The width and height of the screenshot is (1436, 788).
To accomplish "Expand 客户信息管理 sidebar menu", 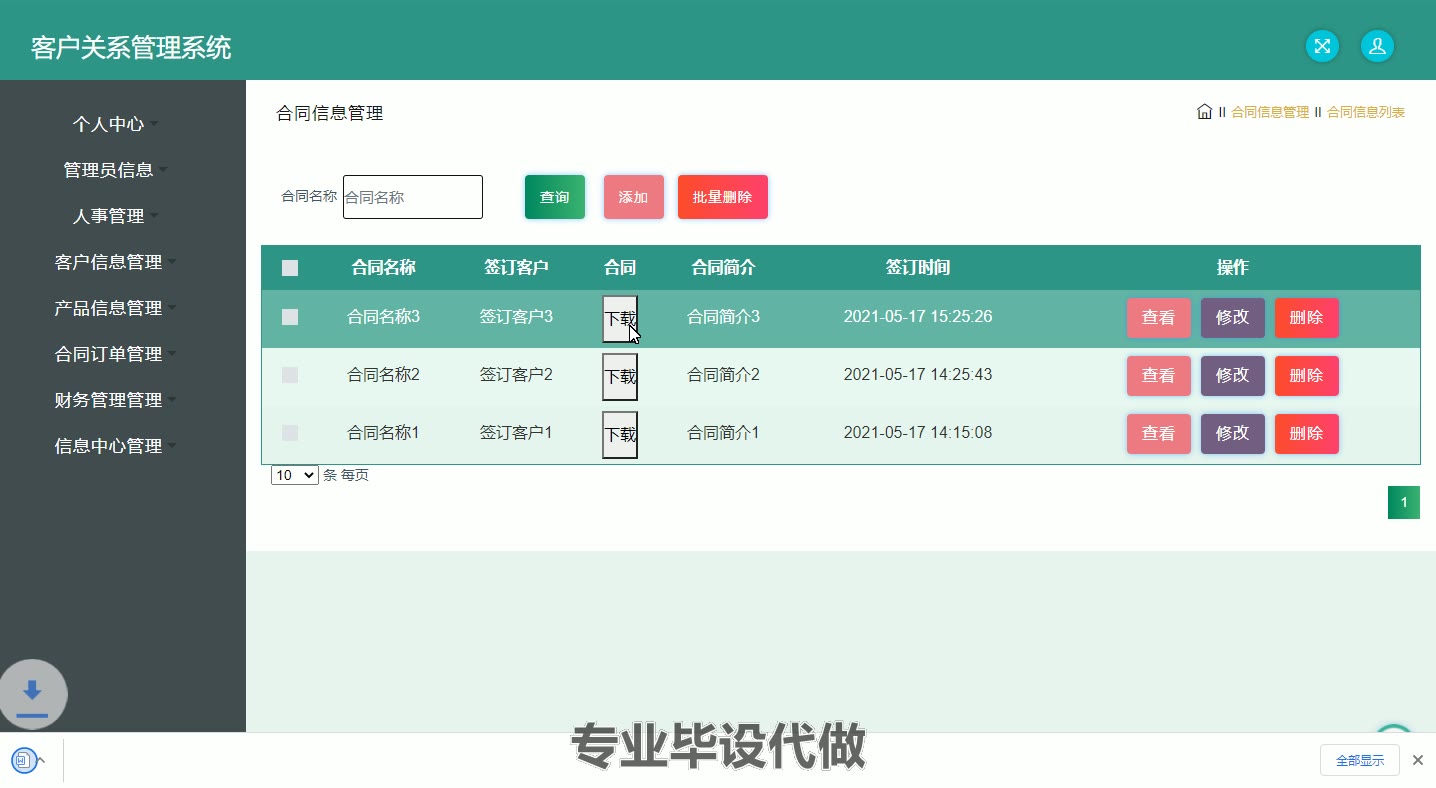I will [115, 262].
